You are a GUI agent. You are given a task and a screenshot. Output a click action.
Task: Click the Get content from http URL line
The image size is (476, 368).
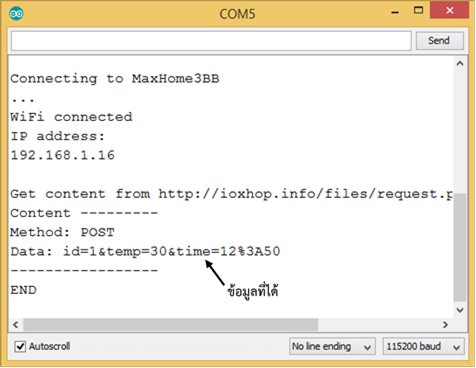pyautogui.click(x=231, y=194)
